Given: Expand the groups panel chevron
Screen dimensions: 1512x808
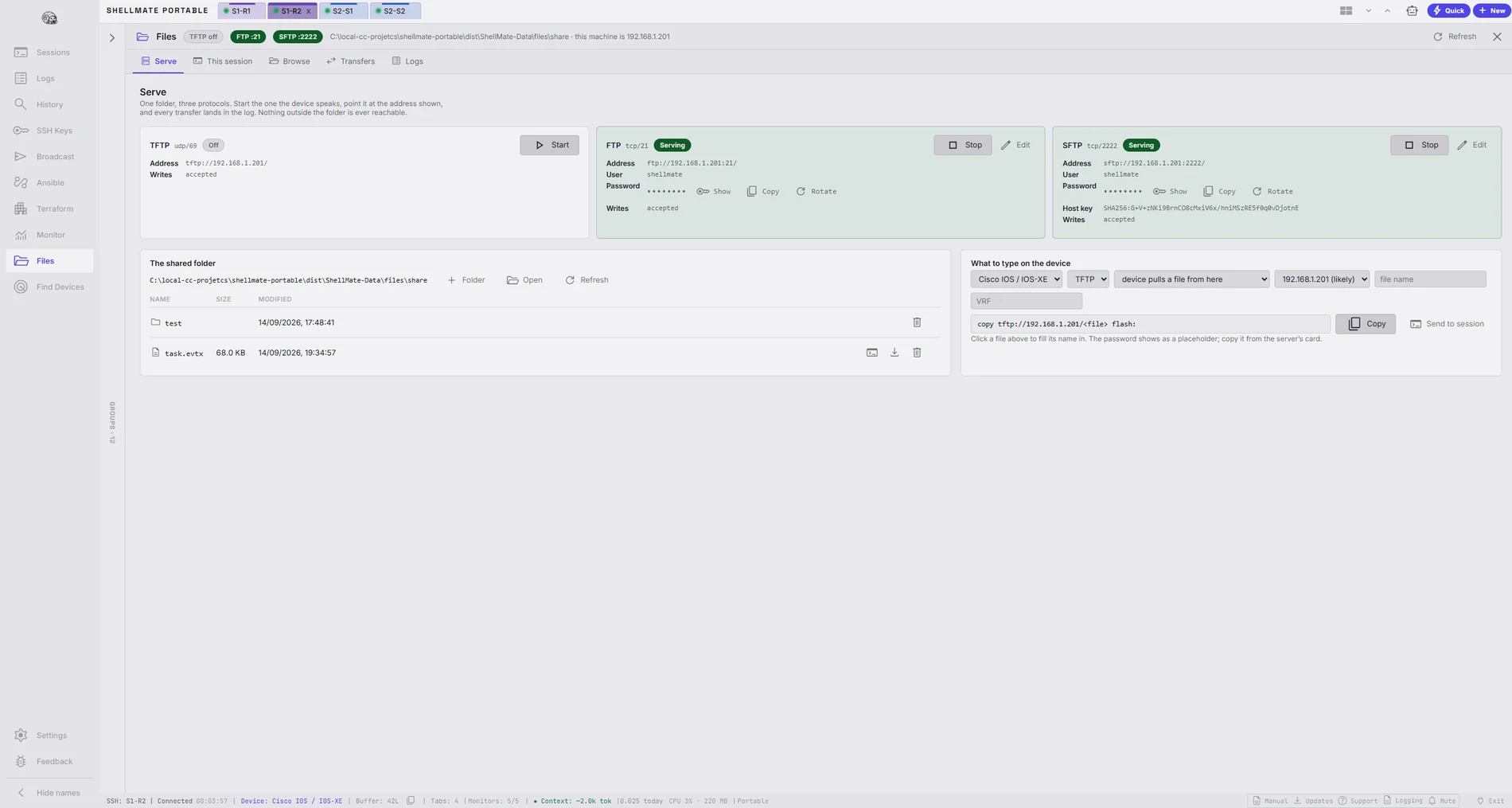Looking at the screenshot, I should pyautogui.click(x=112, y=37).
